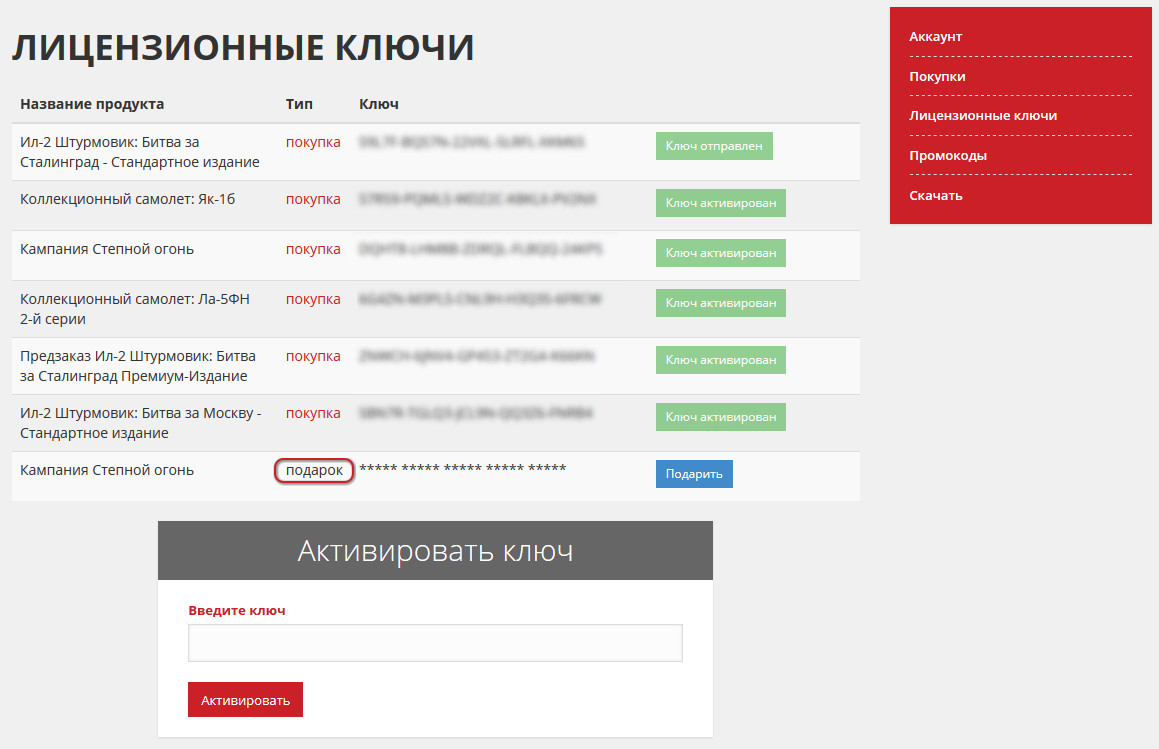Select Кампания Степной огонь in подарок row
Viewport: 1159px width, 749px height.
pyautogui.click(x=106, y=470)
